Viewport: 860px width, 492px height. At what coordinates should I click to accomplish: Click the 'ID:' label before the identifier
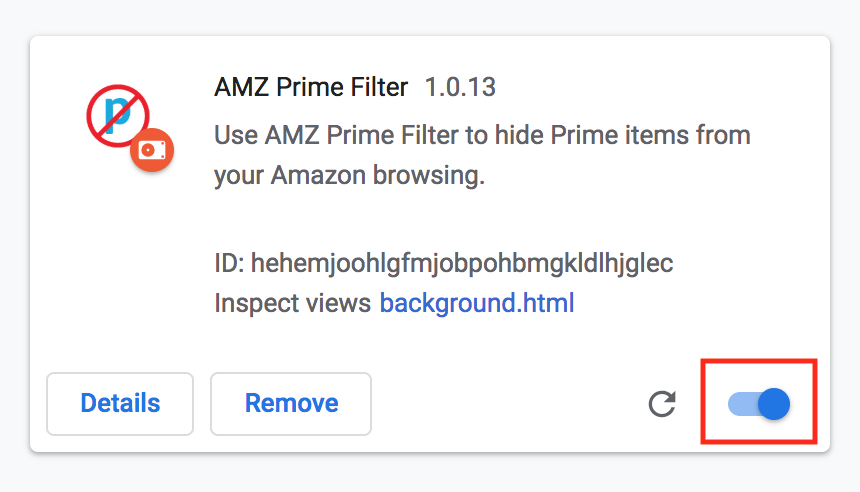(x=229, y=263)
